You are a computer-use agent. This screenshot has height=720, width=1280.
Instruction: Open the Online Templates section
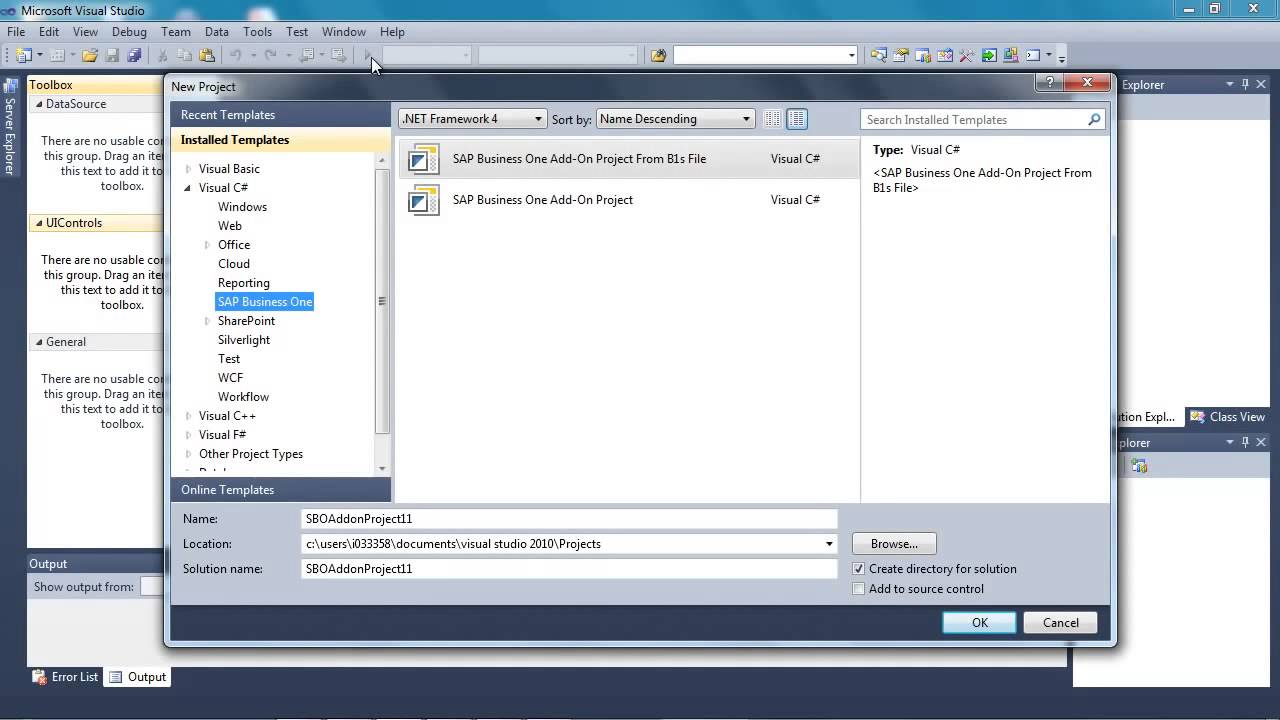[x=281, y=490]
